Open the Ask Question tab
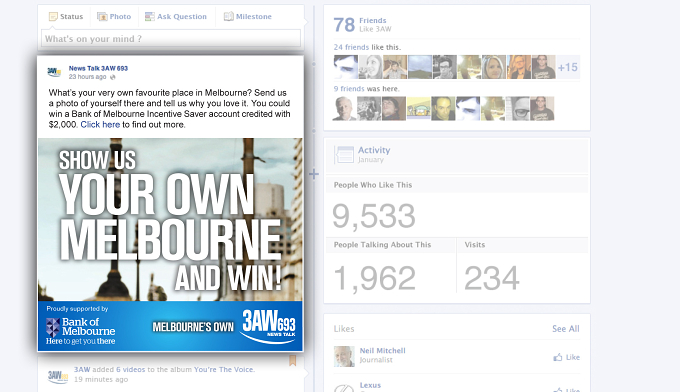Screen dimensions: 680x392 [176, 16]
